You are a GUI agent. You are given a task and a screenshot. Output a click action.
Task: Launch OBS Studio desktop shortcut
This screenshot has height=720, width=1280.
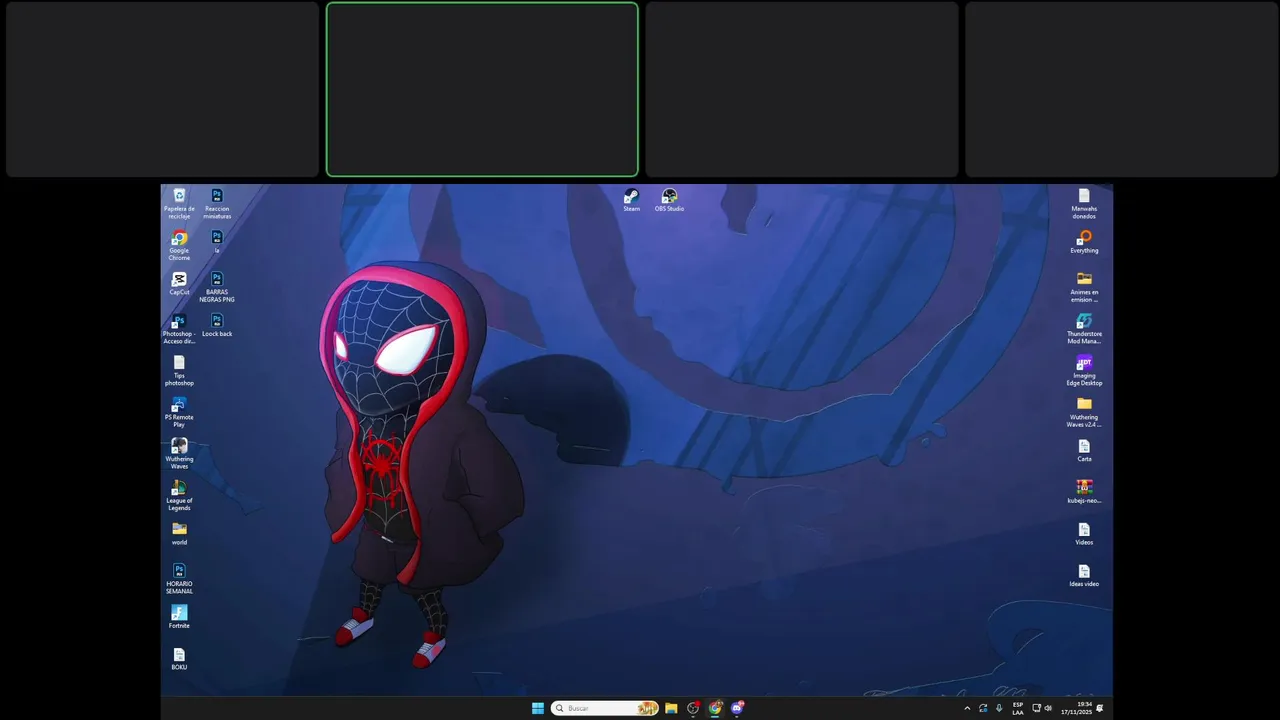pyautogui.click(x=669, y=200)
